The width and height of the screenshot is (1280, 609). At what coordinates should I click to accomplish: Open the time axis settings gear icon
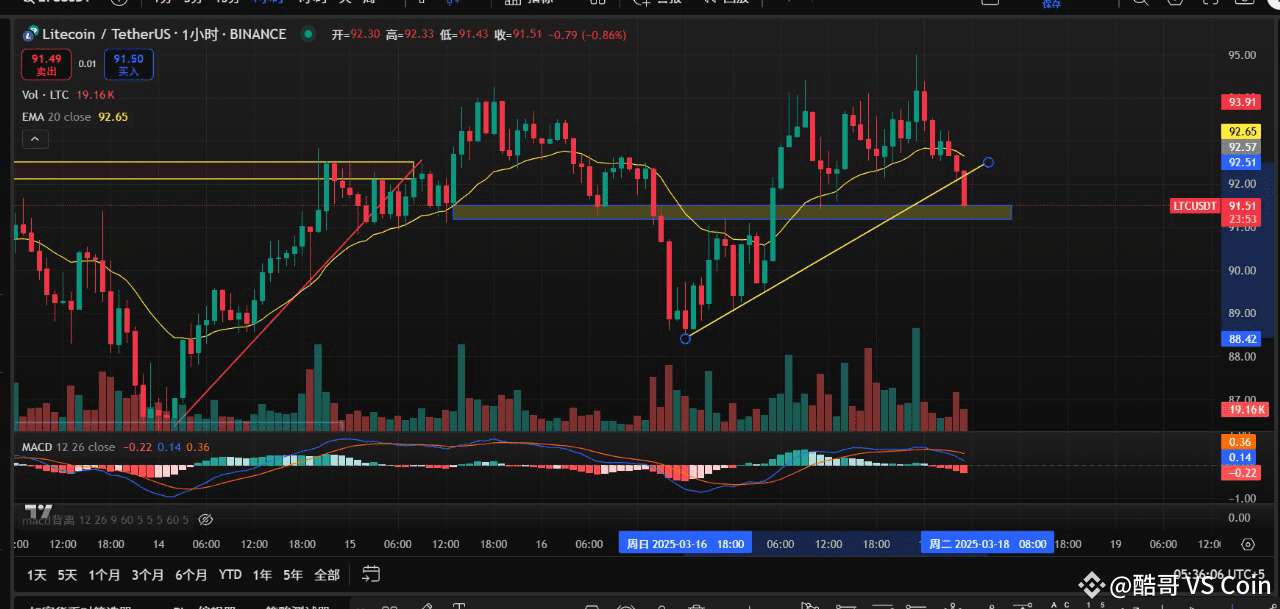click(x=1247, y=544)
